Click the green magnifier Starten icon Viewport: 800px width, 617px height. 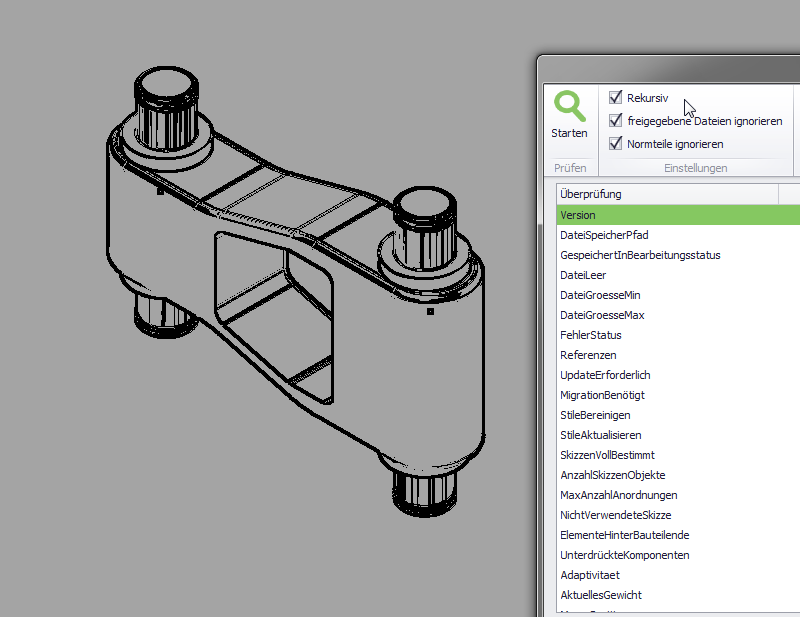tap(569, 106)
